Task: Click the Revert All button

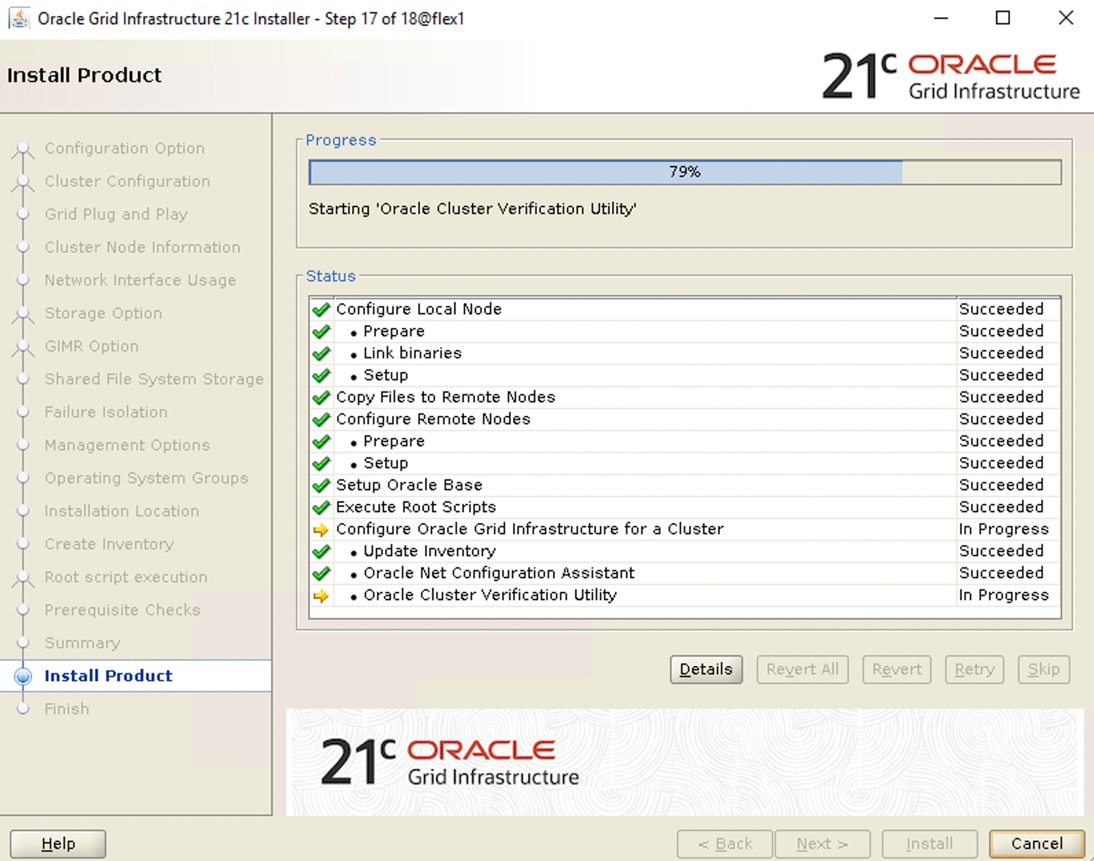Action: 802,670
